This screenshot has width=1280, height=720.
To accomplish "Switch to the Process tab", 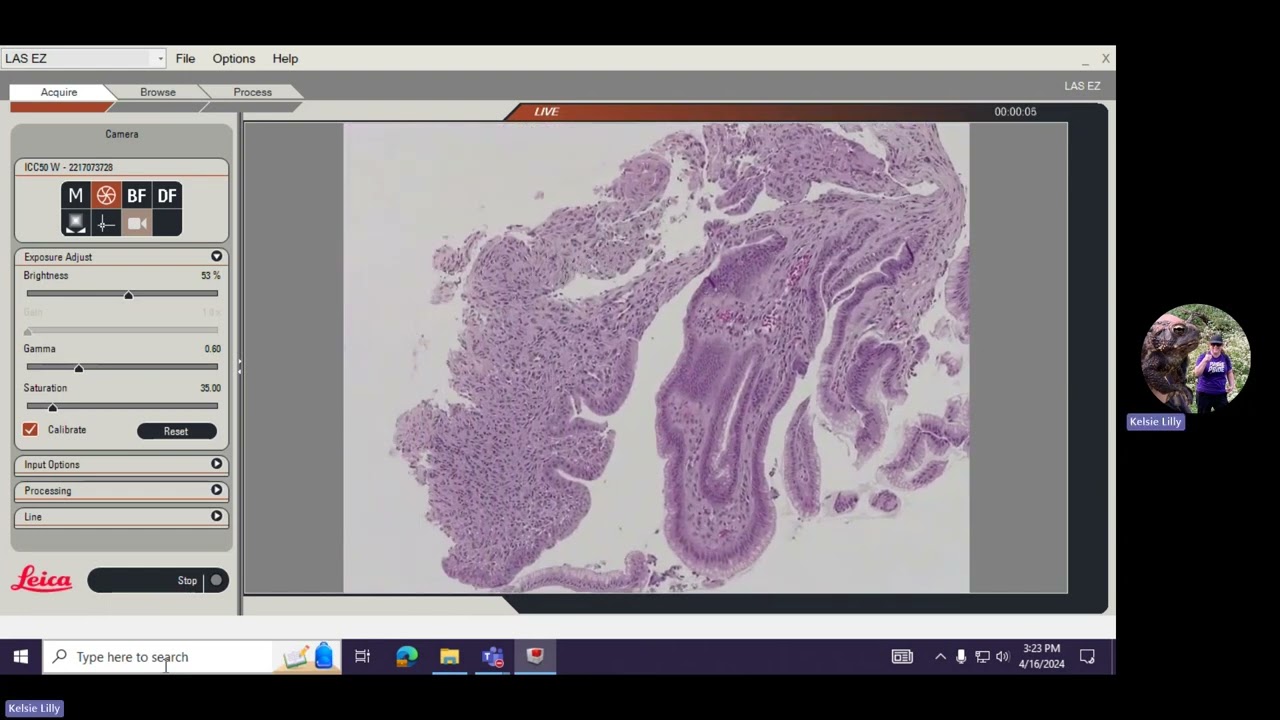I will (x=252, y=92).
